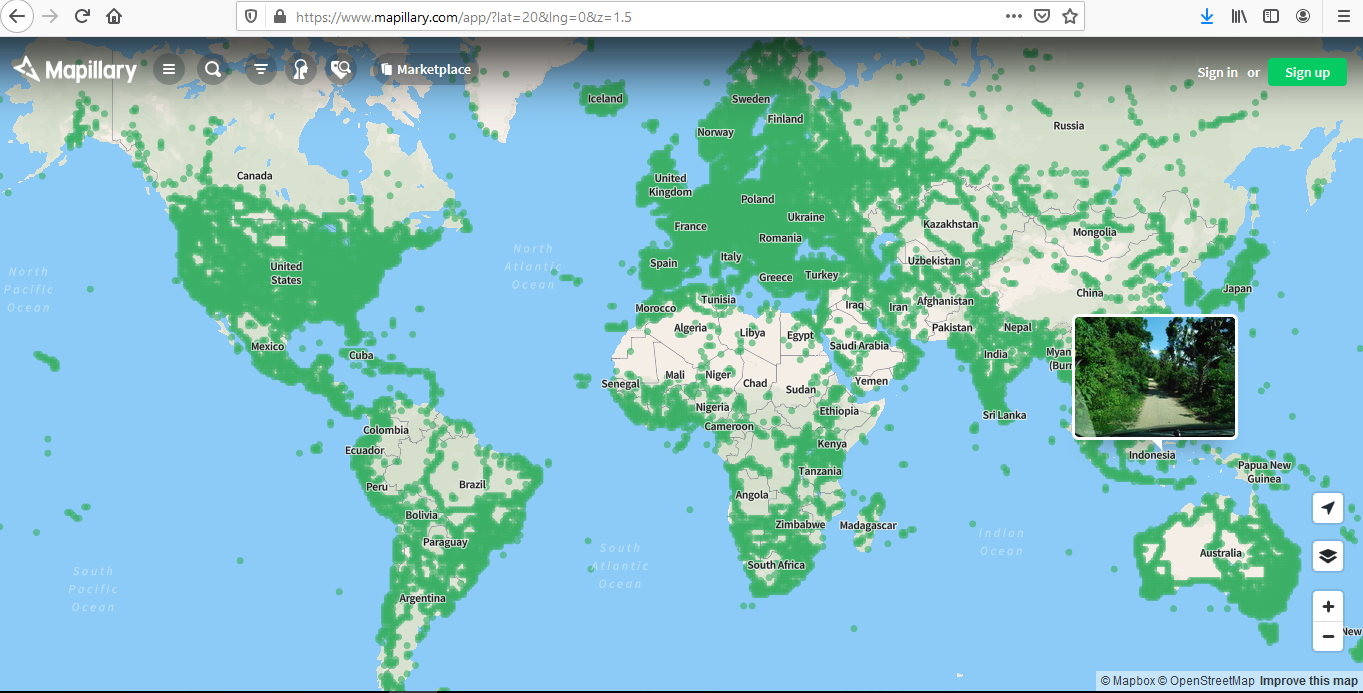Zoom in the map with plus
The image size is (1363, 693).
click(1327, 607)
